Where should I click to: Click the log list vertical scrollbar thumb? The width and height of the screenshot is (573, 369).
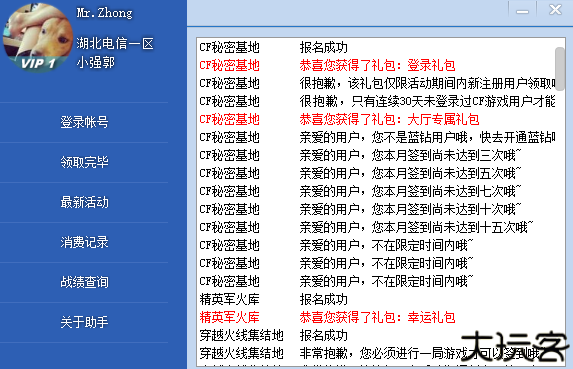[x=559, y=69]
